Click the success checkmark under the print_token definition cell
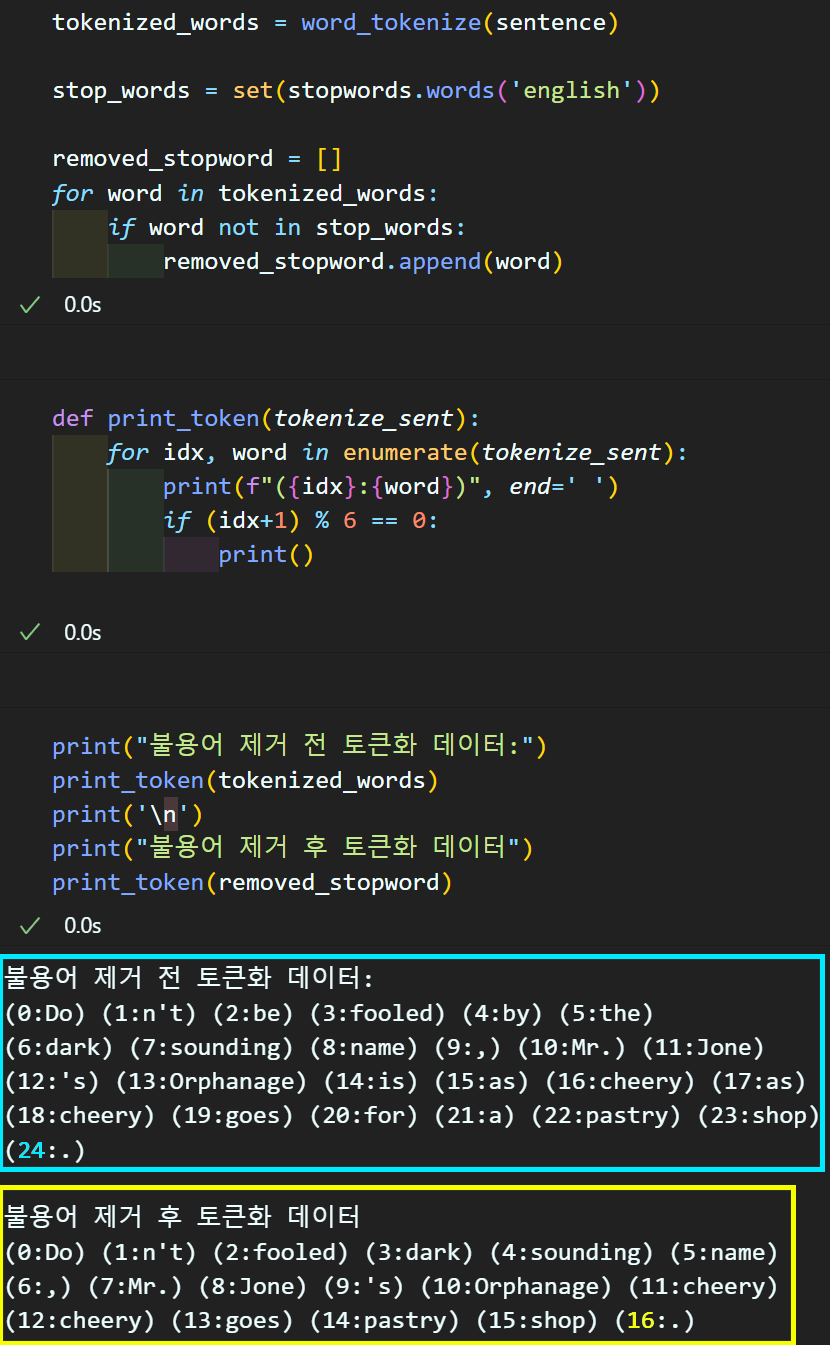The image size is (830, 1345). tap(30, 632)
